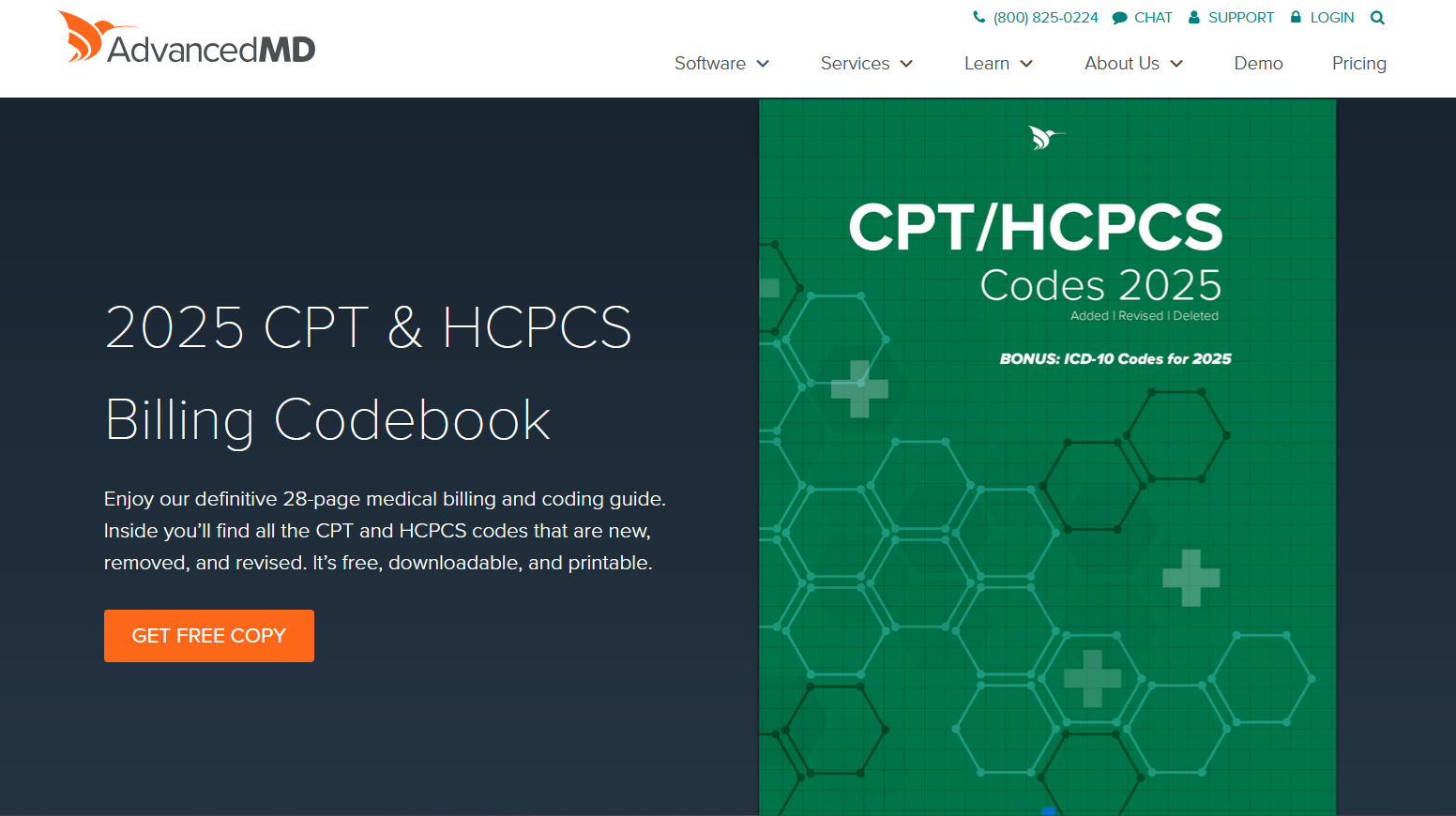The width and height of the screenshot is (1456, 816).
Task: Click the login padlock icon
Action: pos(1296,17)
